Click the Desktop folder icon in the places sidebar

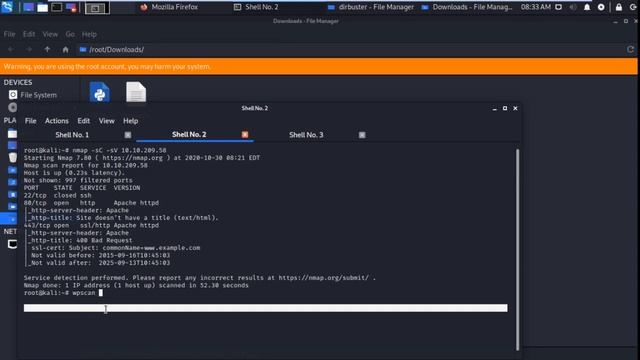pyautogui.click(x=13, y=145)
